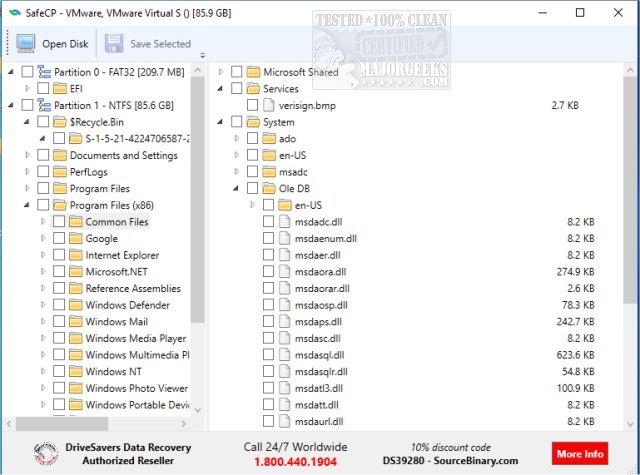Collapse the Program Files (x86) node
Image resolution: width=640 pixels, height=475 pixels.
point(27,205)
